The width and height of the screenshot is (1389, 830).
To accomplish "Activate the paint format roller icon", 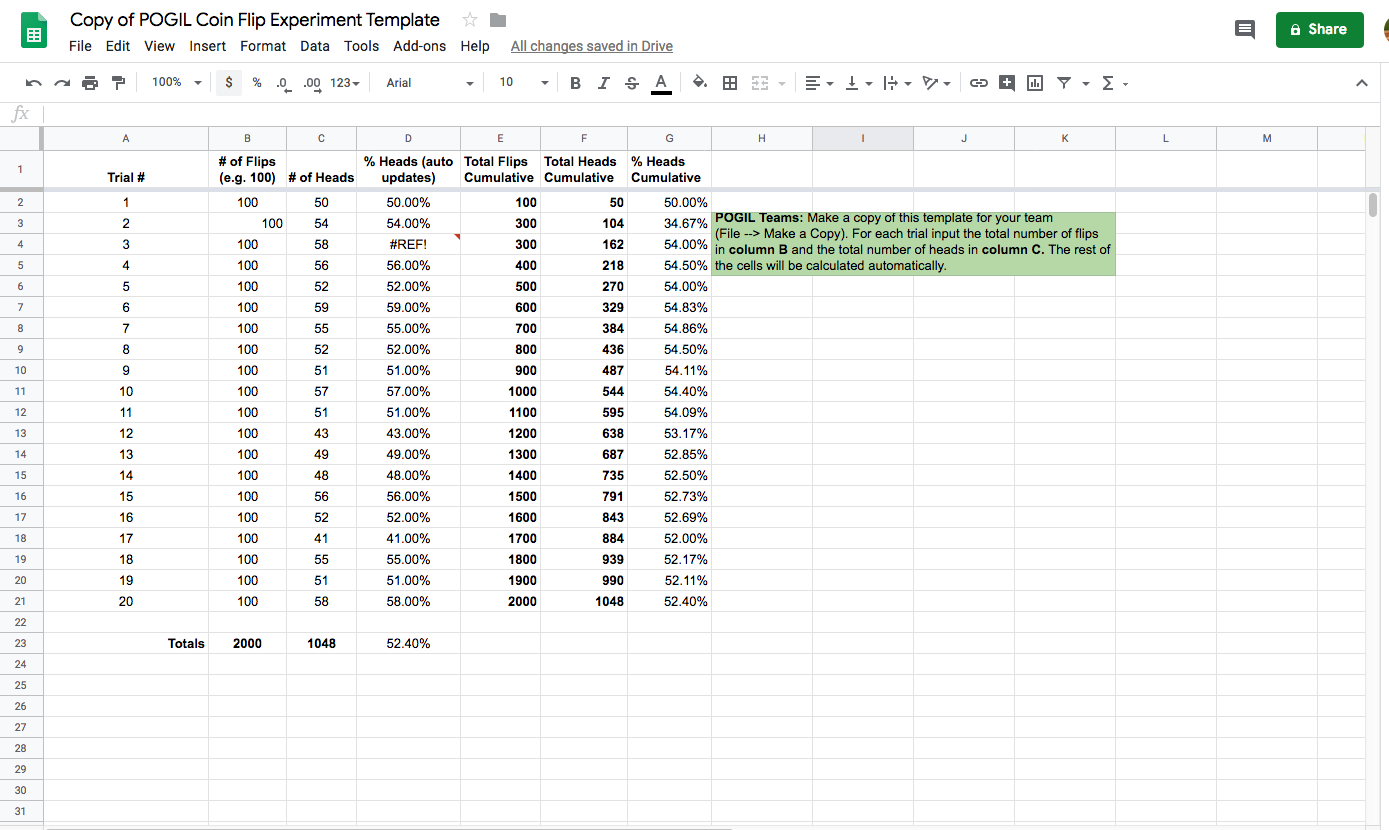I will 118,83.
